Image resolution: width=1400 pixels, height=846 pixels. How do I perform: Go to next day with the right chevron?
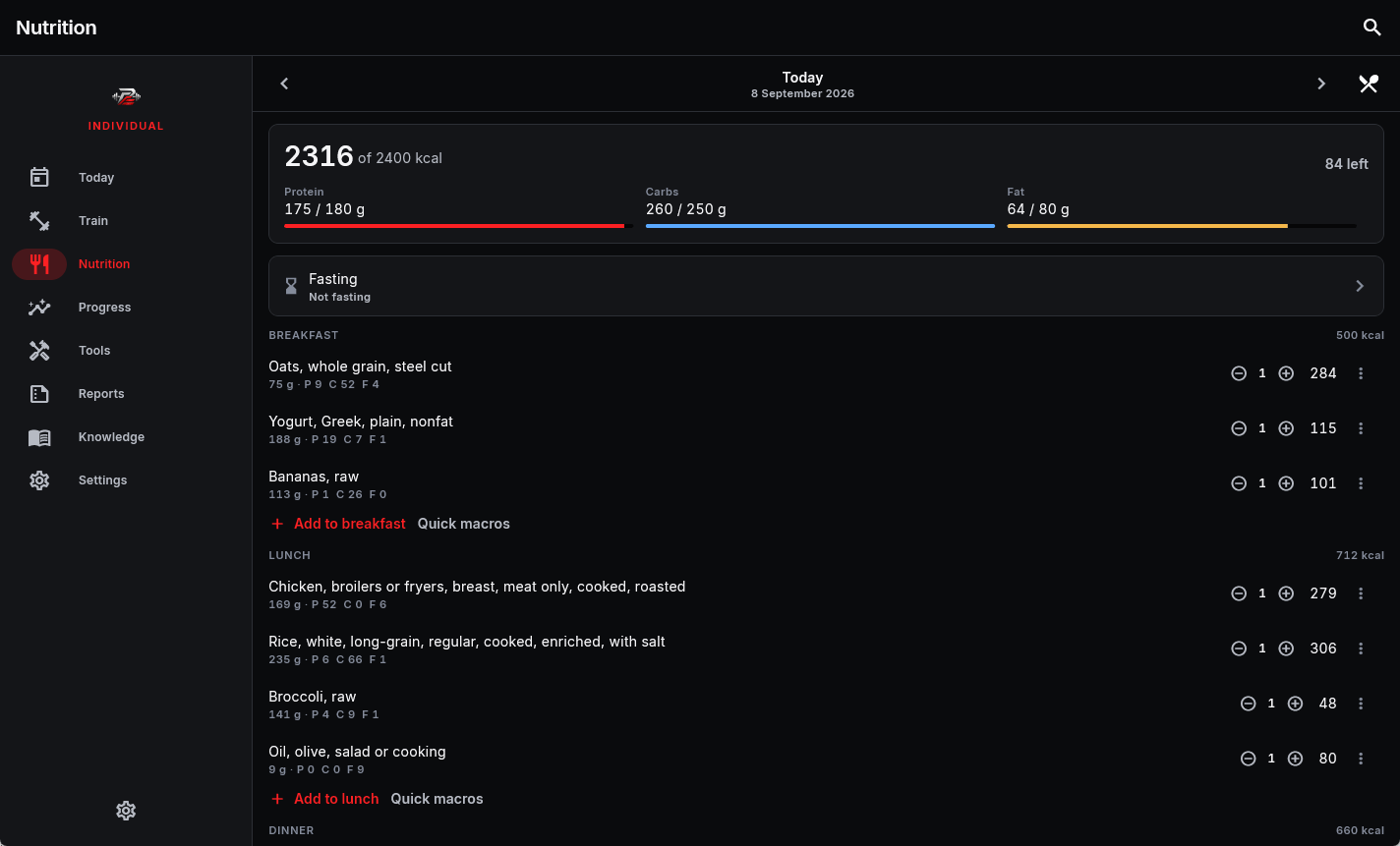pyautogui.click(x=1321, y=84)
